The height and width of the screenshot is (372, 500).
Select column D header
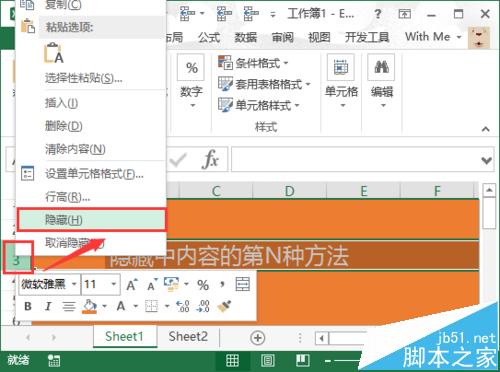[x=289, y=191]
